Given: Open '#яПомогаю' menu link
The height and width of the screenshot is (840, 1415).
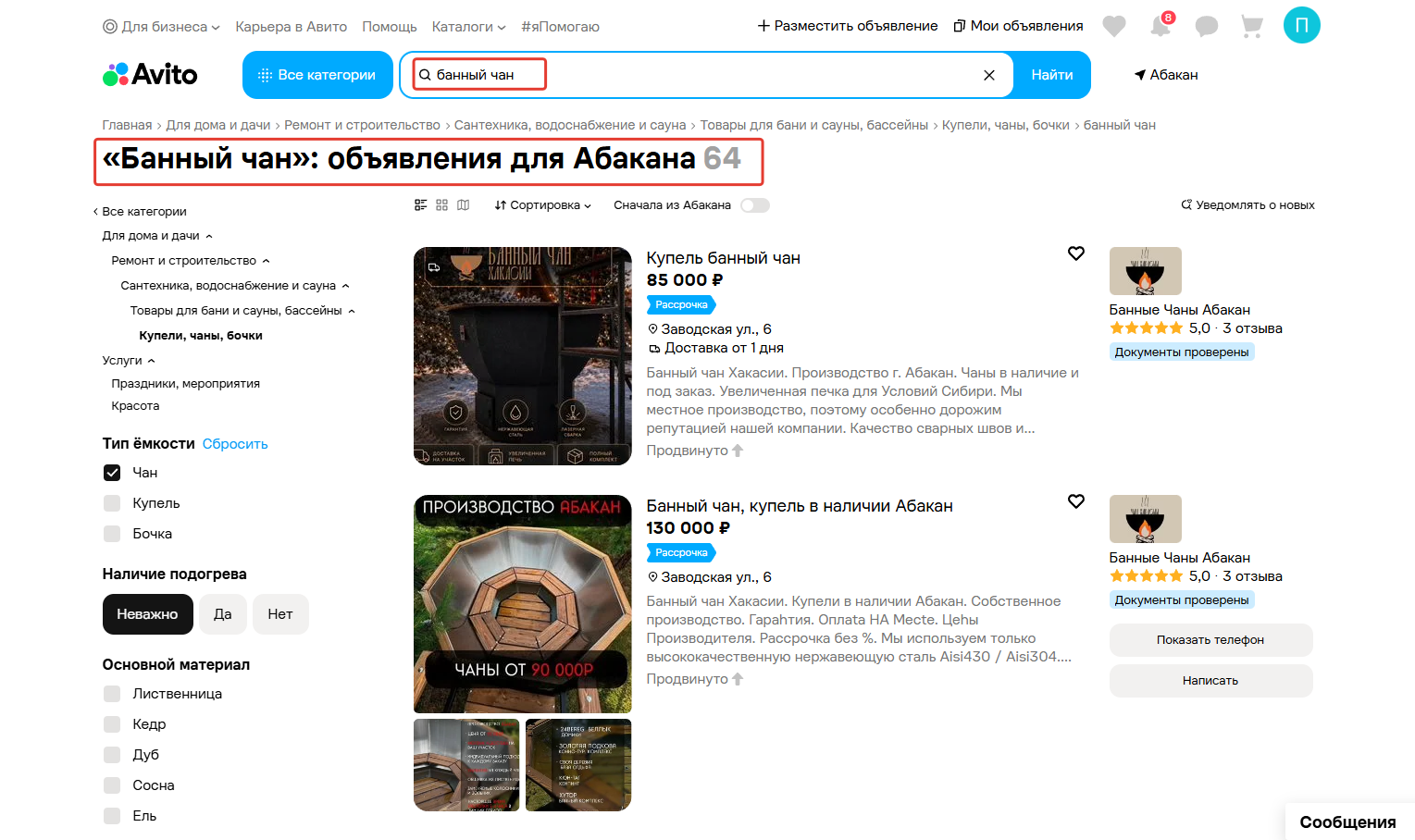Looking at the screenshot, I should point(560,27).
